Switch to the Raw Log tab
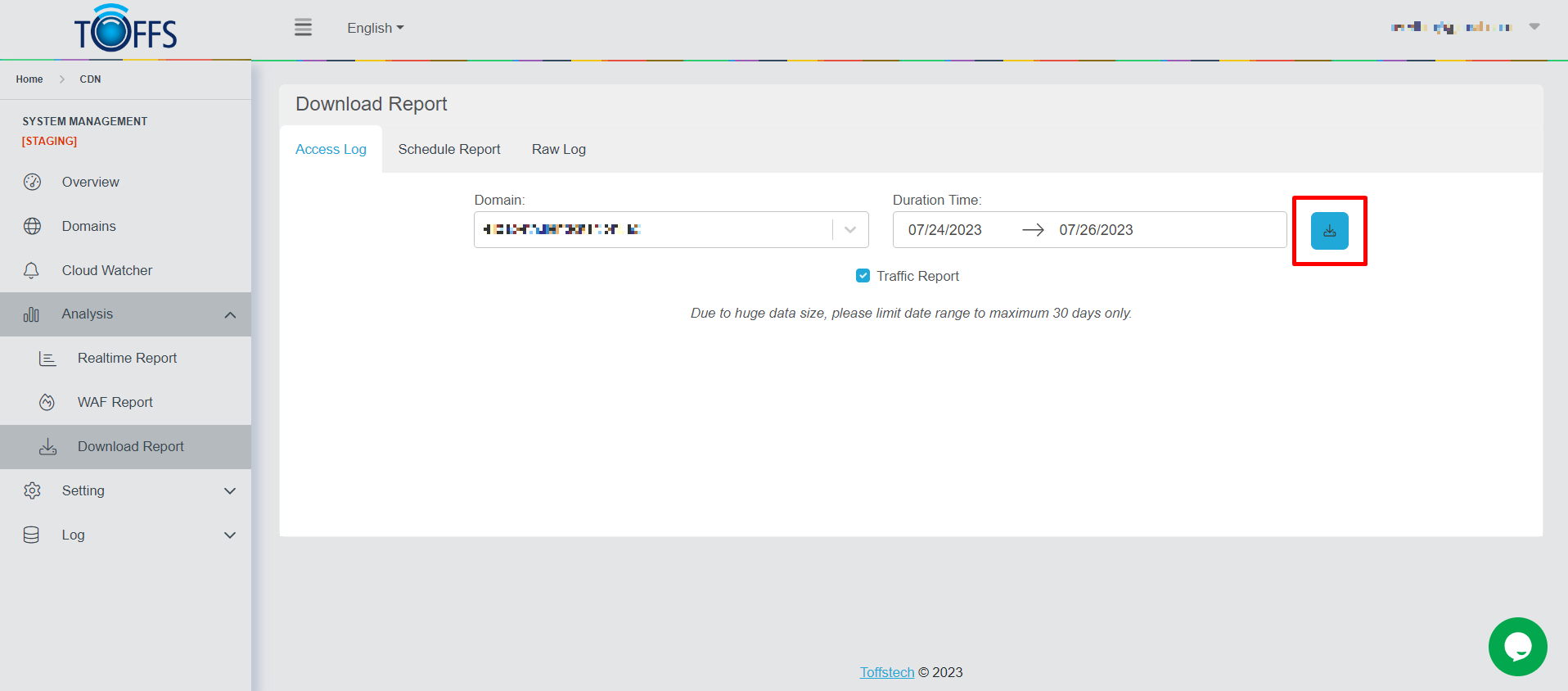Image resolution: width=1568 pixels, height=691 pixels. click(558, 149)
